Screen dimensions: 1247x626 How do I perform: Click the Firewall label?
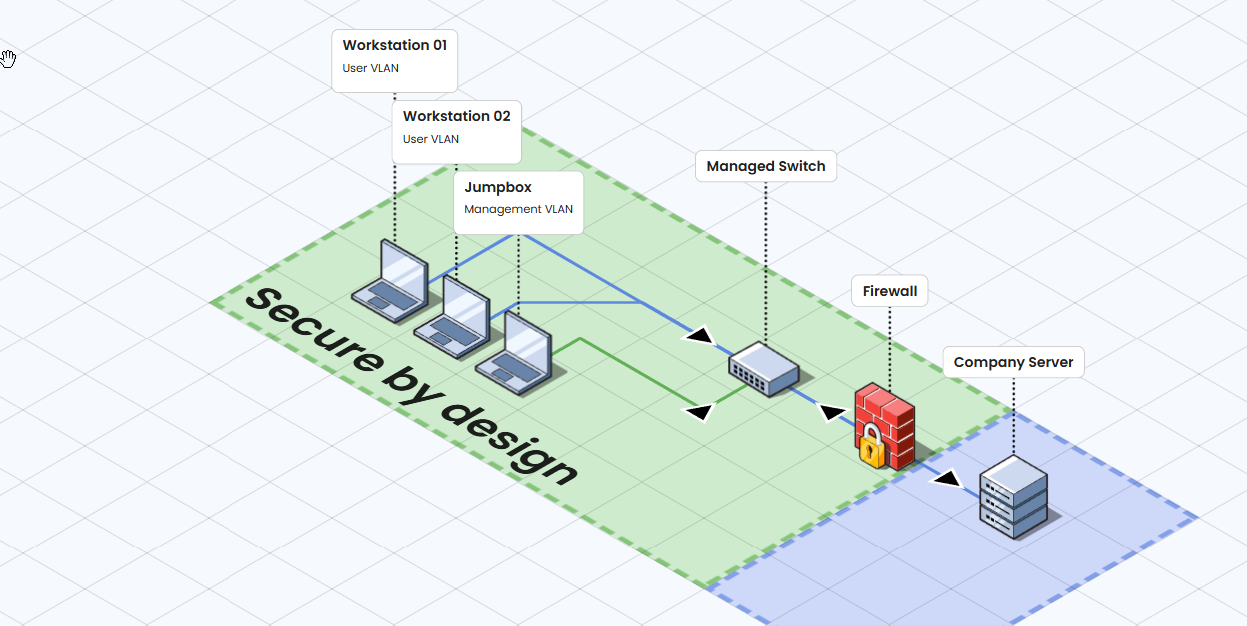pyautogui.click(x=889, y=291)
